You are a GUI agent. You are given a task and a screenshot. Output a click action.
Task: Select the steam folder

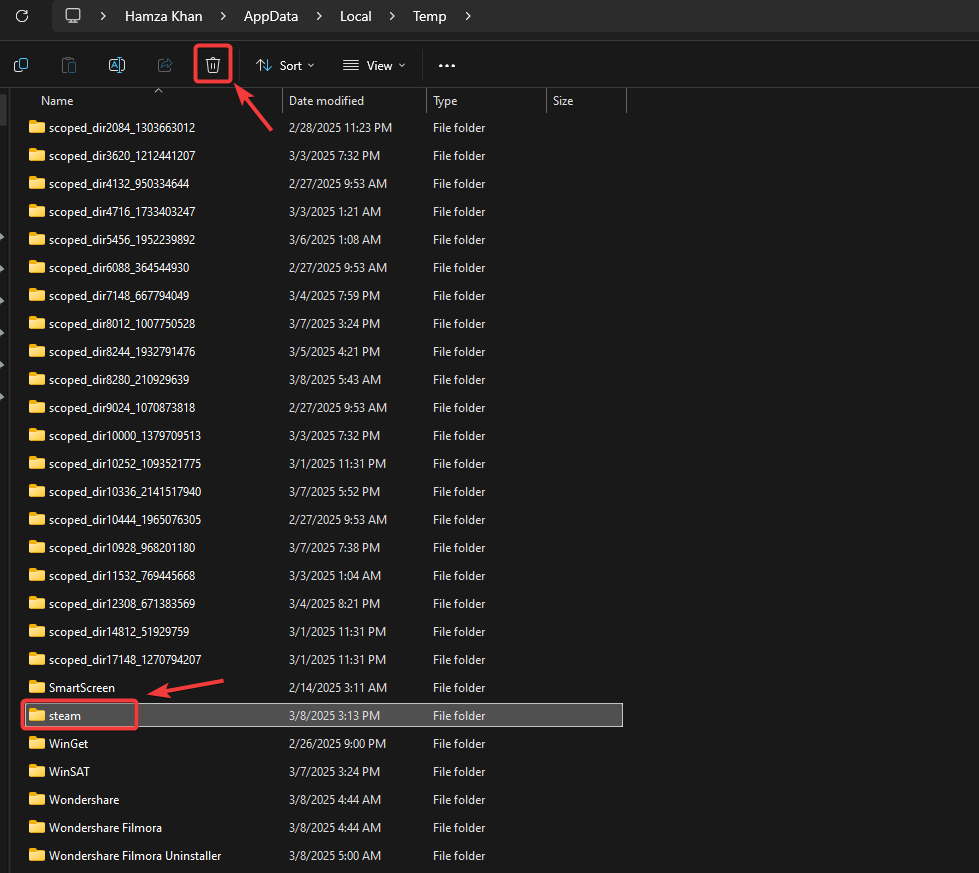click(x=65, y=716)
